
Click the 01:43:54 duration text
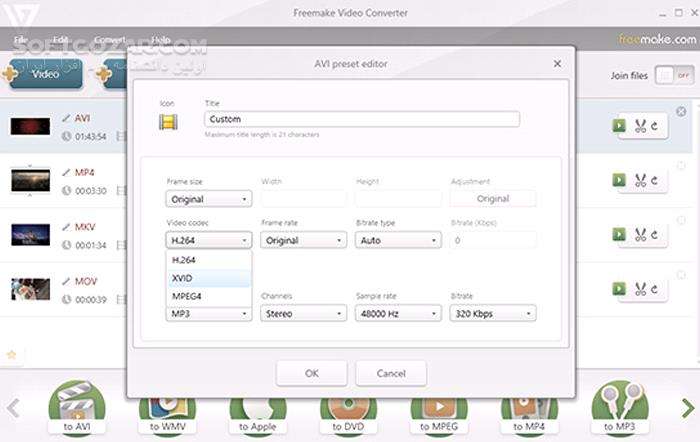pyautogui.click(x=91, y=137)
